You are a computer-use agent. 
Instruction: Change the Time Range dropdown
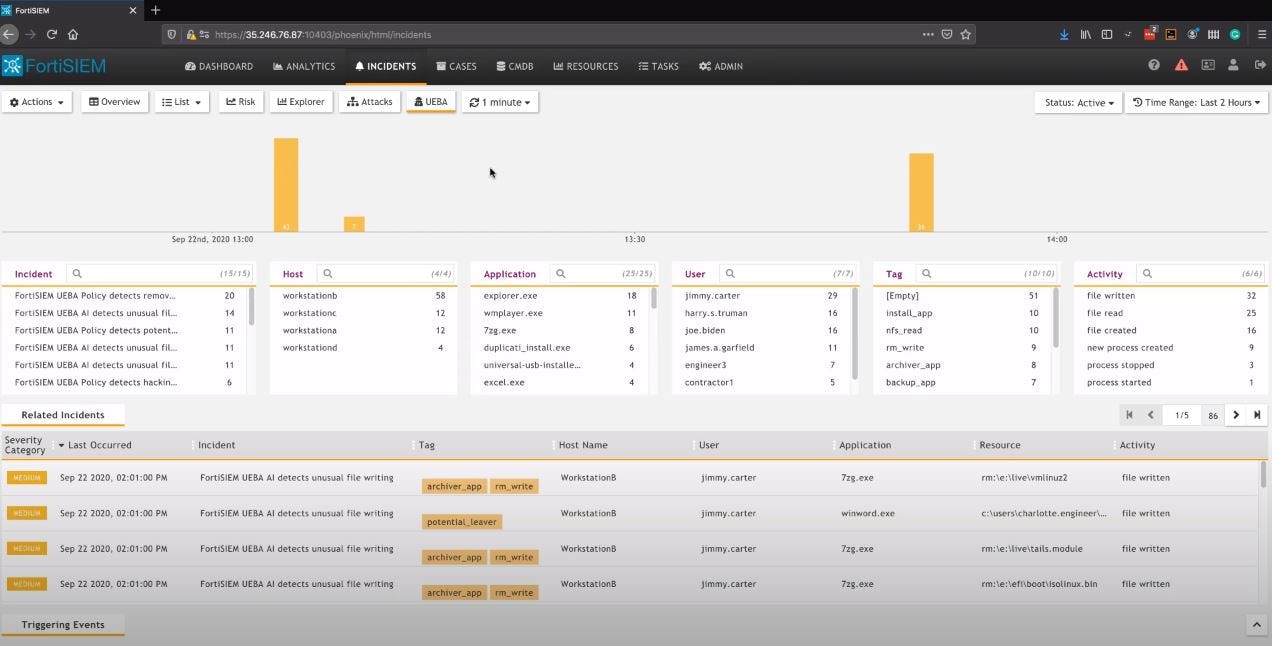coord(1196,101)
